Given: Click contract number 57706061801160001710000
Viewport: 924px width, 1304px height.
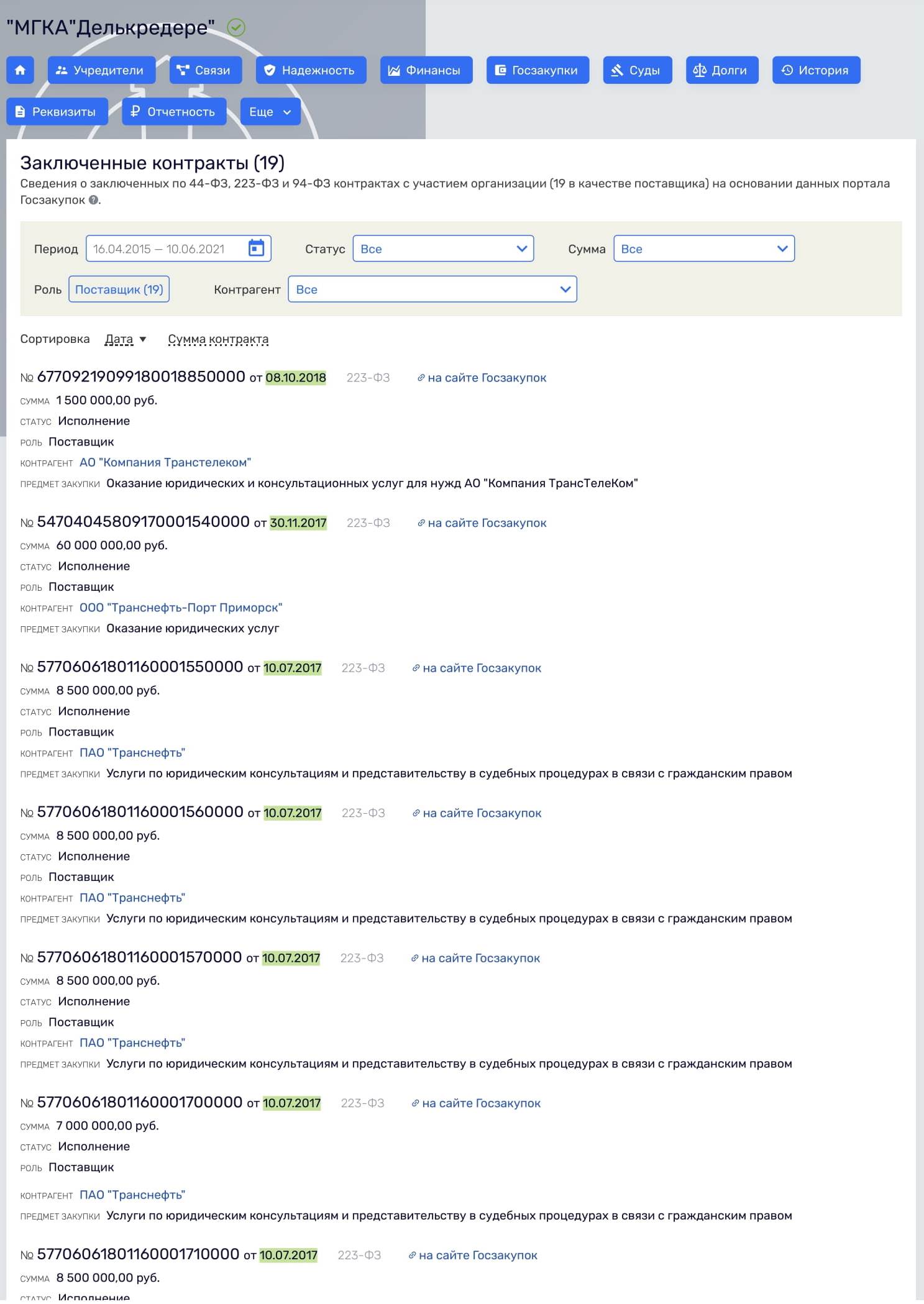Looking at the screenshot, I should tap(138, 1254).
